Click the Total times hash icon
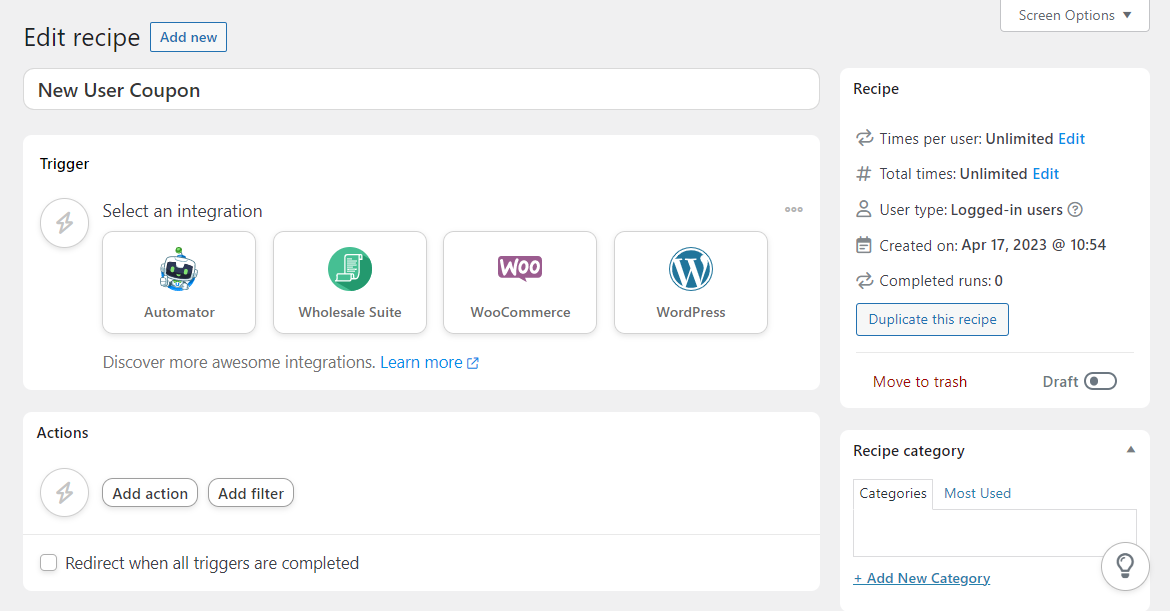 (x=863, y=174)
